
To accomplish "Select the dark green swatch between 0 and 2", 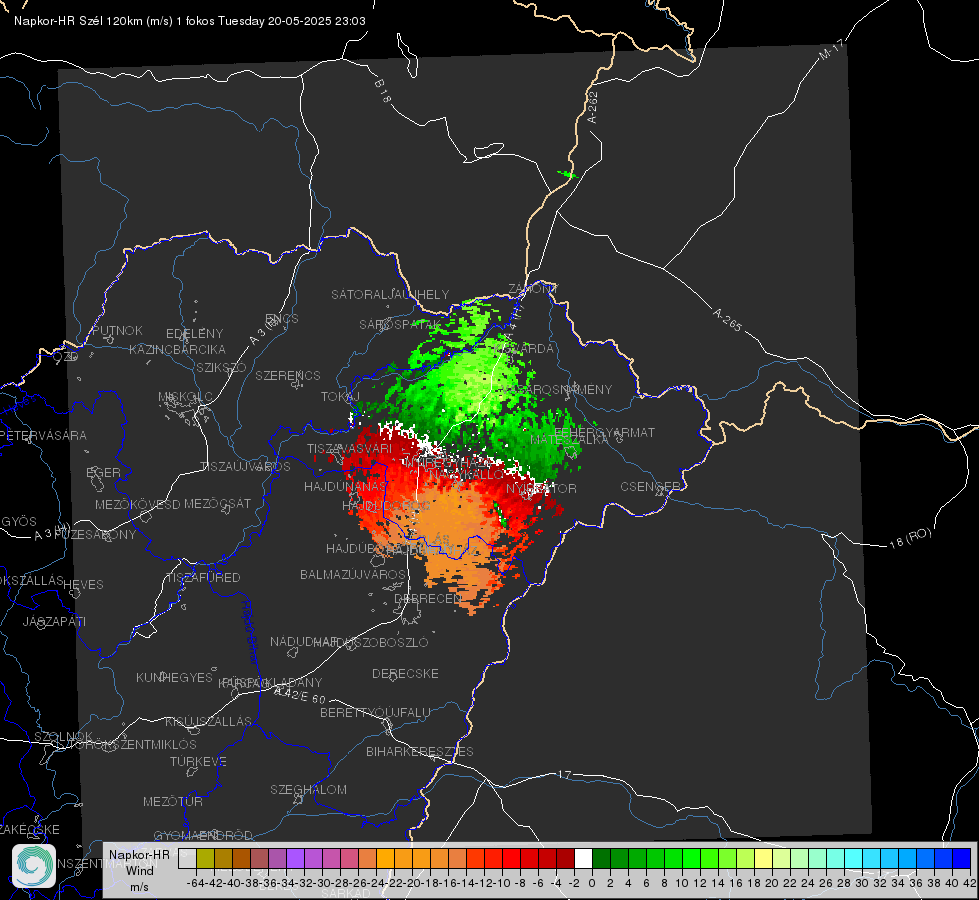I will pos(601,859).
